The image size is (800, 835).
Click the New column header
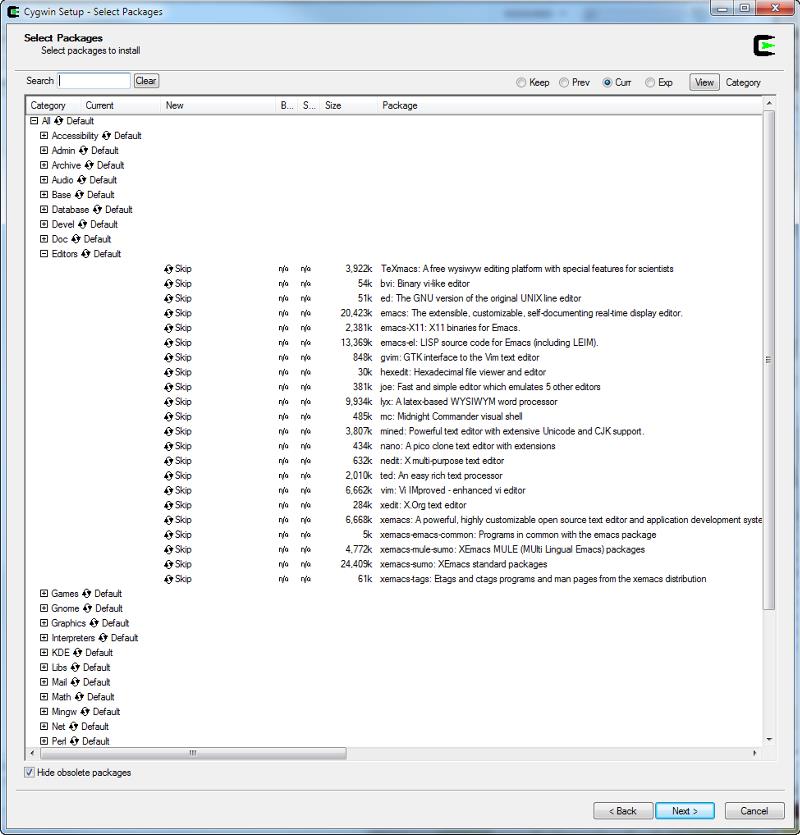[x=218, y=105]
